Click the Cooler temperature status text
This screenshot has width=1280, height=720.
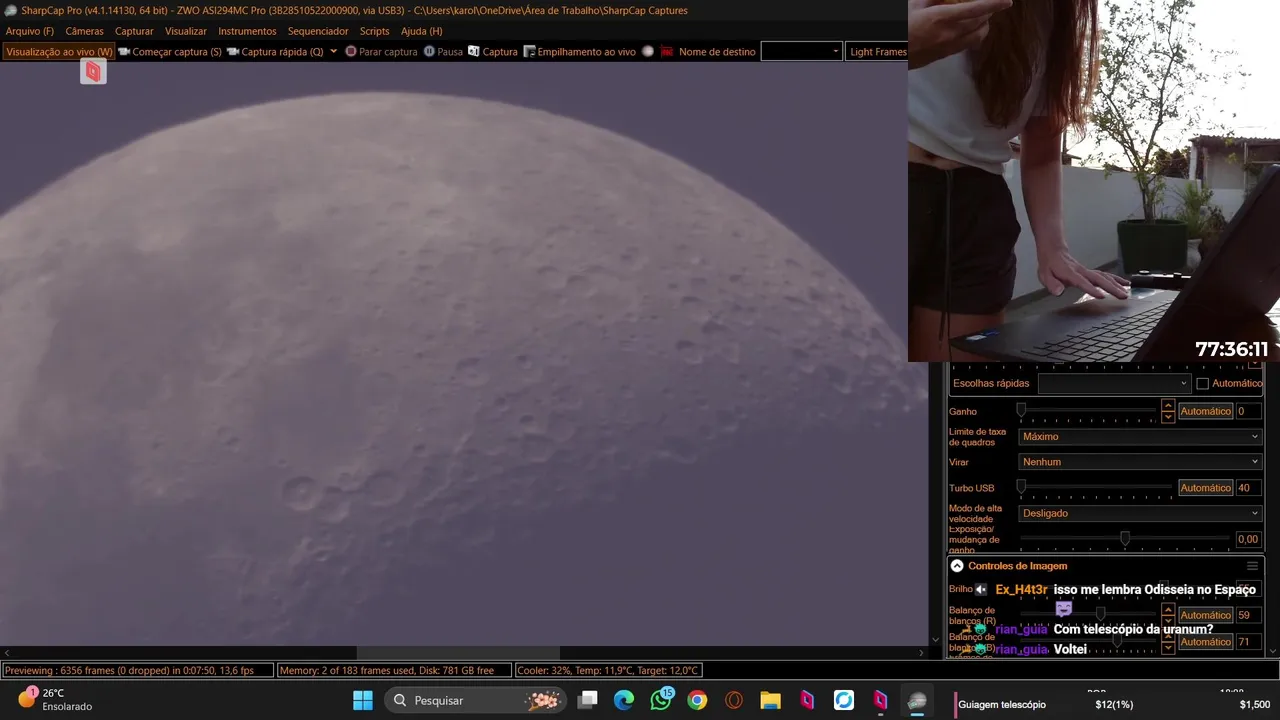click(610, 671)
